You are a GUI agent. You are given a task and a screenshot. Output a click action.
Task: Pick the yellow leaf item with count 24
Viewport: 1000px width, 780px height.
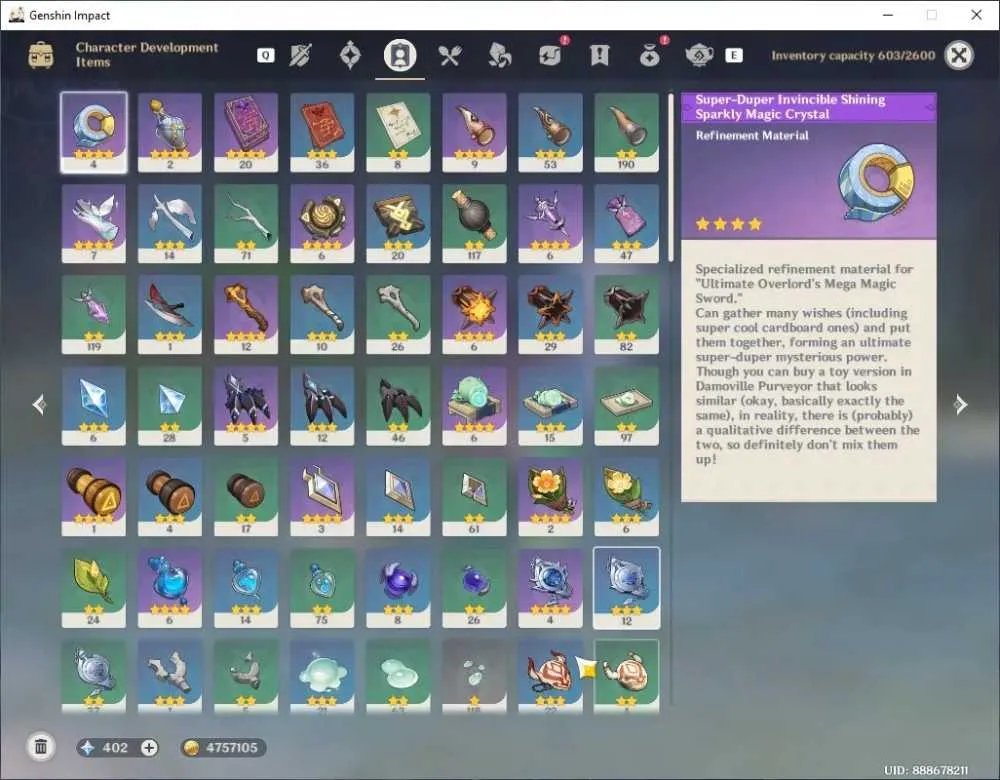[x=94, y=588]
